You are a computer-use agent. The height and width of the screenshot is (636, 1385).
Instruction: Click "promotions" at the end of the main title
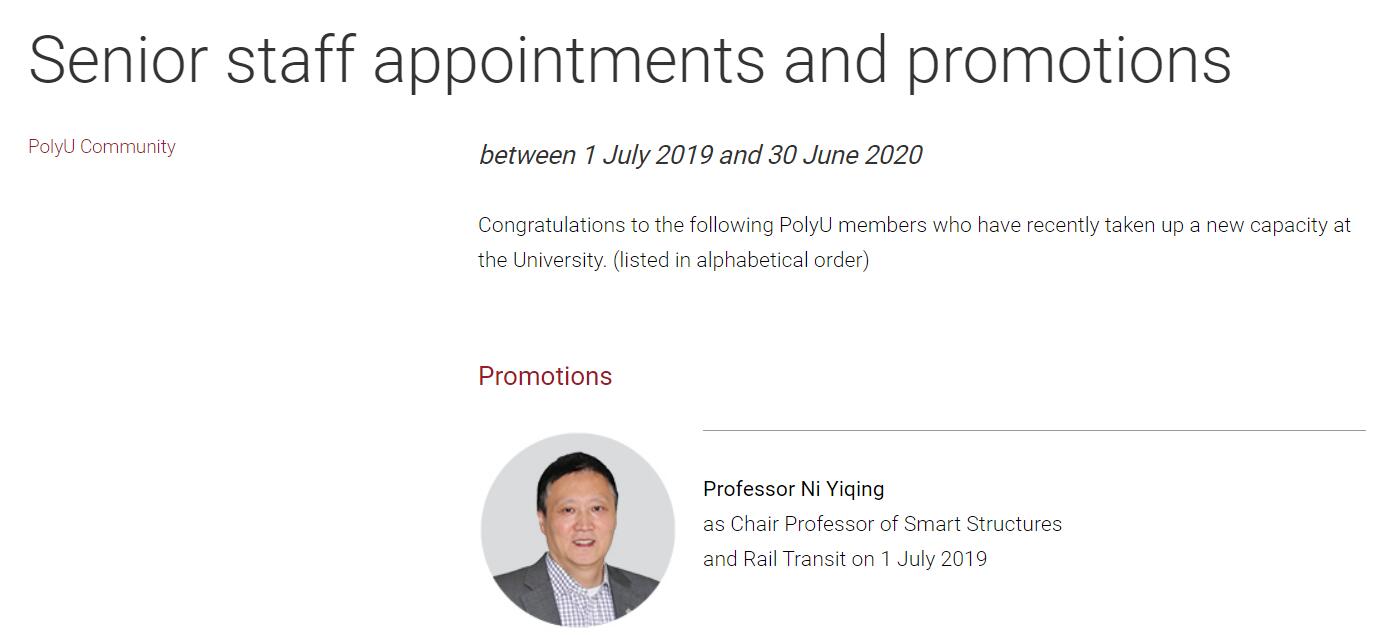[1068, 60]
